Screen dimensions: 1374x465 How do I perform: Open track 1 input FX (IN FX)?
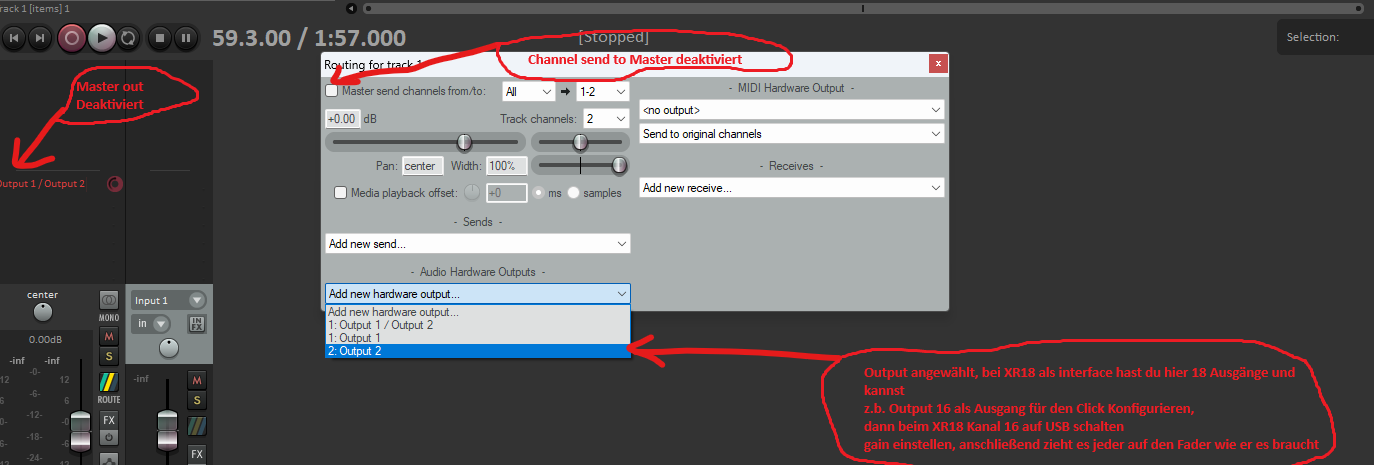tap(197, 324)
